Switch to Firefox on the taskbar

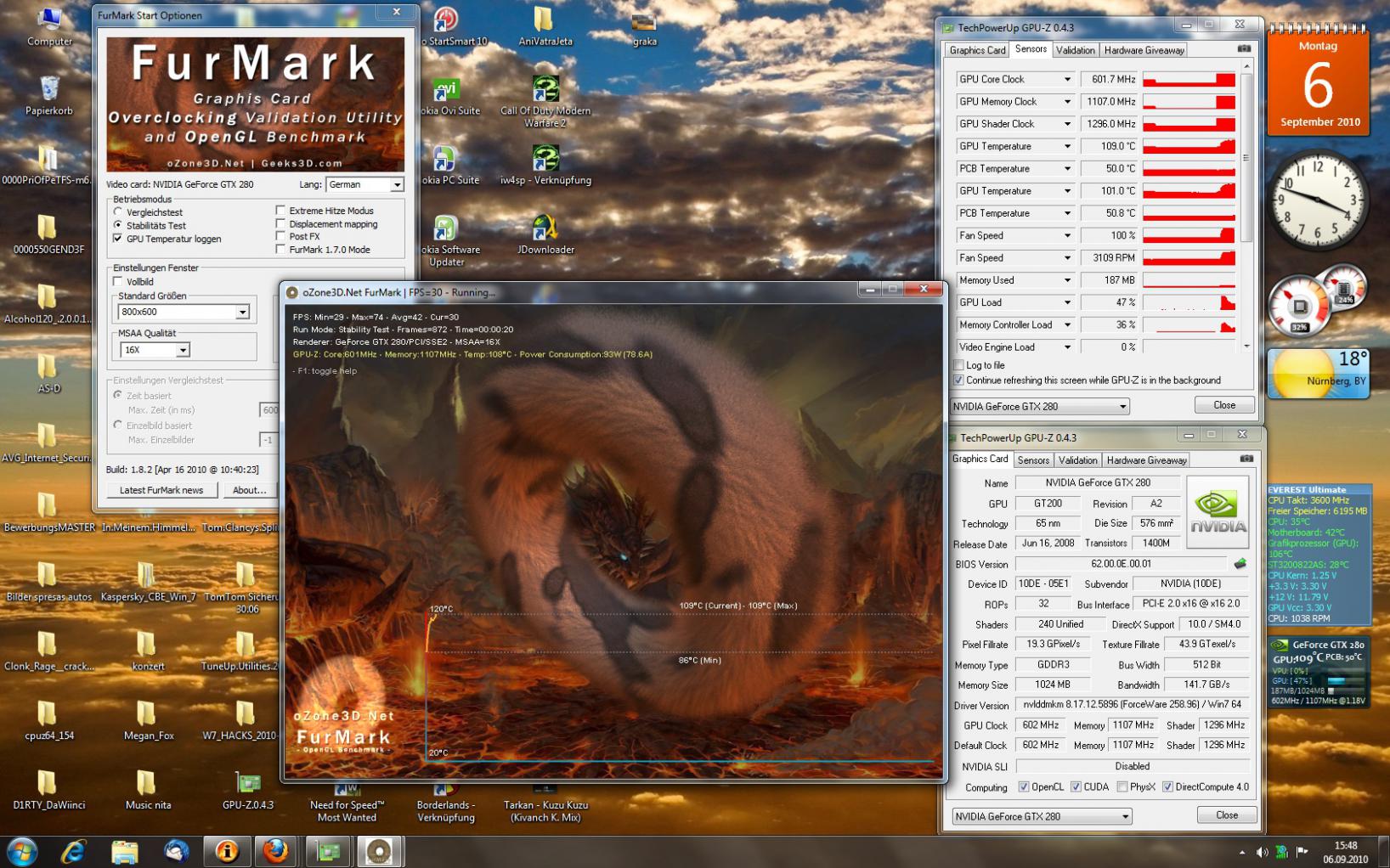(276, 851)
